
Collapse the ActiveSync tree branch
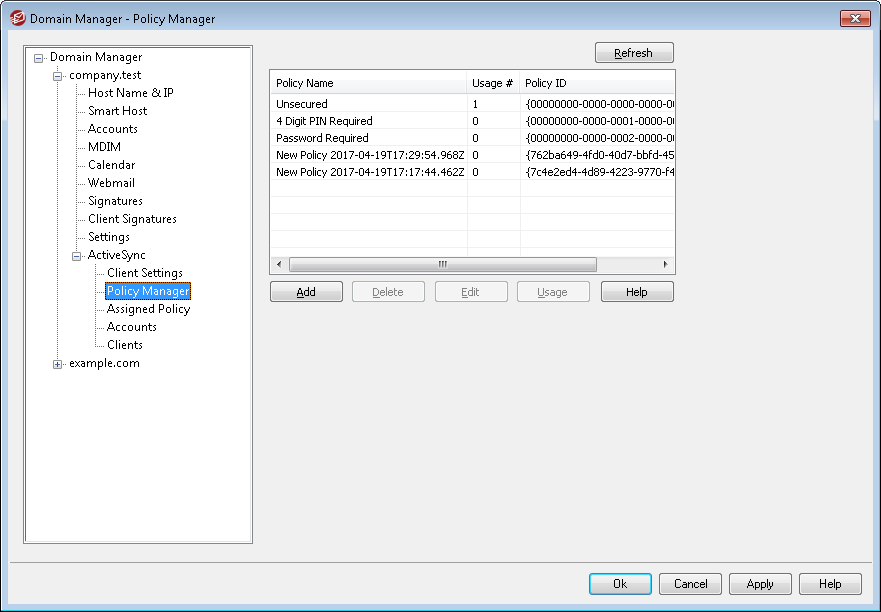coord(77,256)
